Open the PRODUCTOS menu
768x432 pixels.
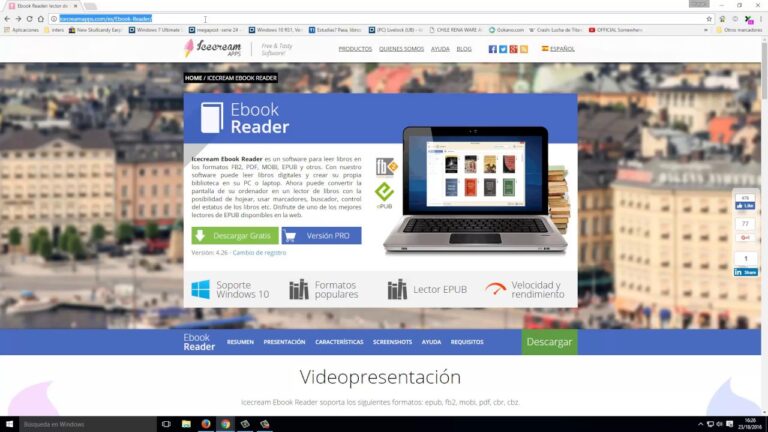(x=355, y=49)
